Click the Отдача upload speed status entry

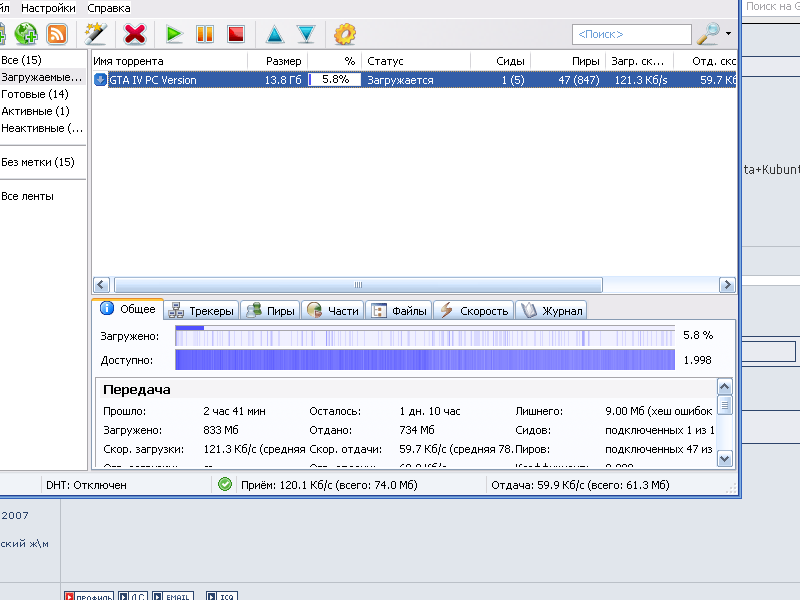[x=580, y=485]
